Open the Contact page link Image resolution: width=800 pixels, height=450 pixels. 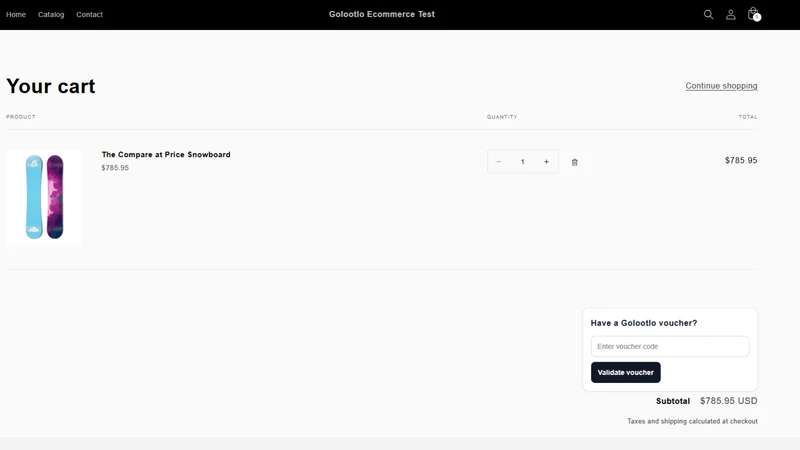[89, 14]
